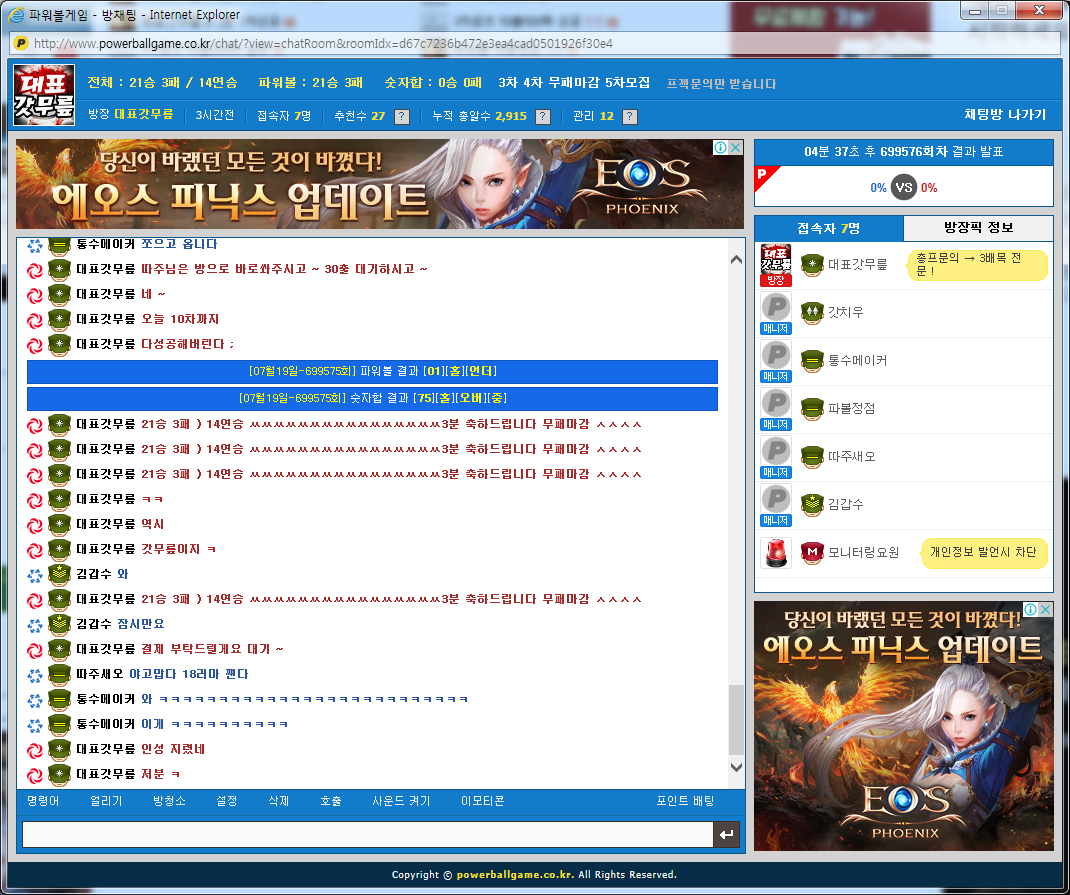Select user 따주새오 in participant list
Image resolution: width=1070 pixels, height=895 pixels.
852,456
